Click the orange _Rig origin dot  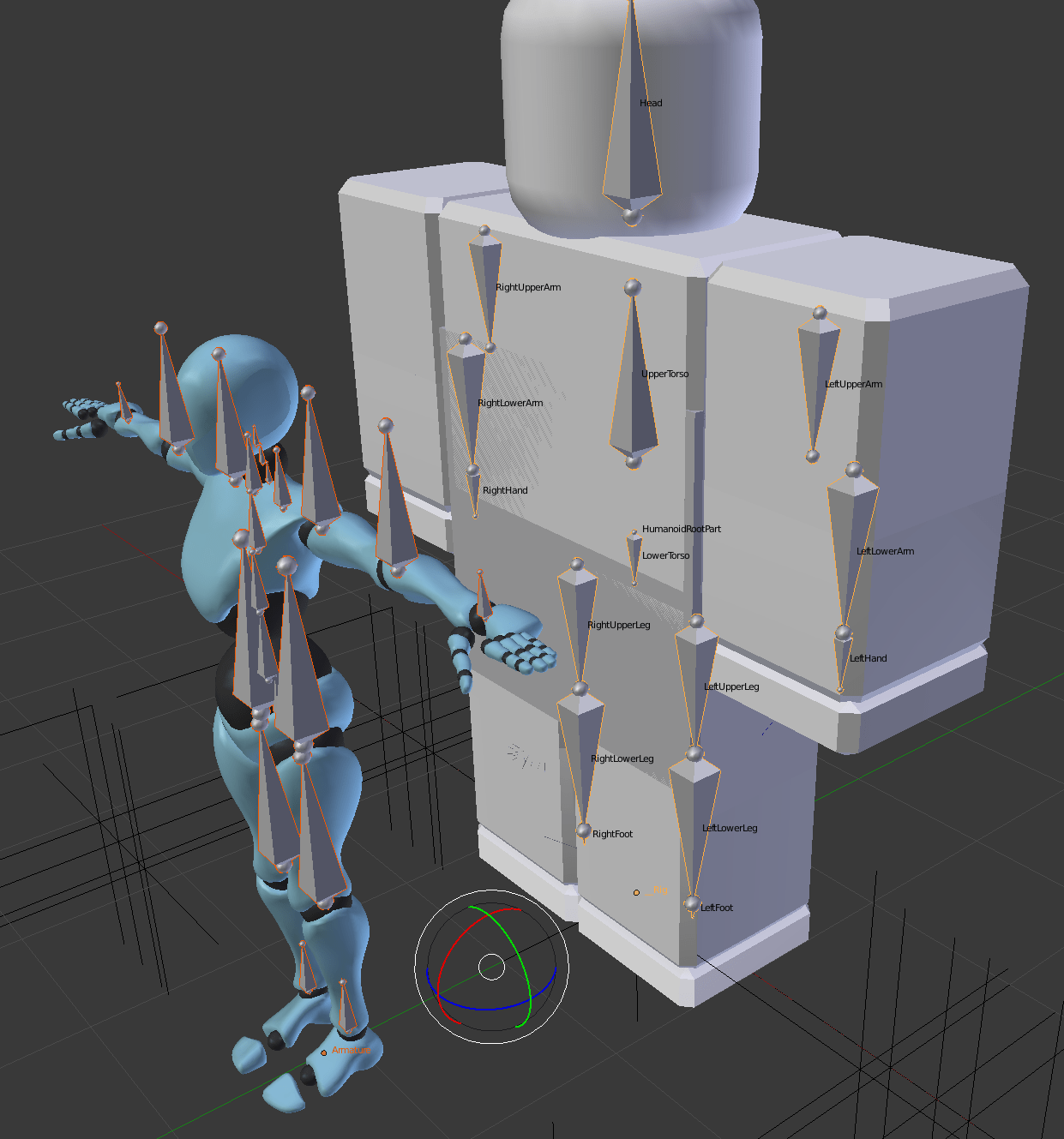click(x=636, y=892)
